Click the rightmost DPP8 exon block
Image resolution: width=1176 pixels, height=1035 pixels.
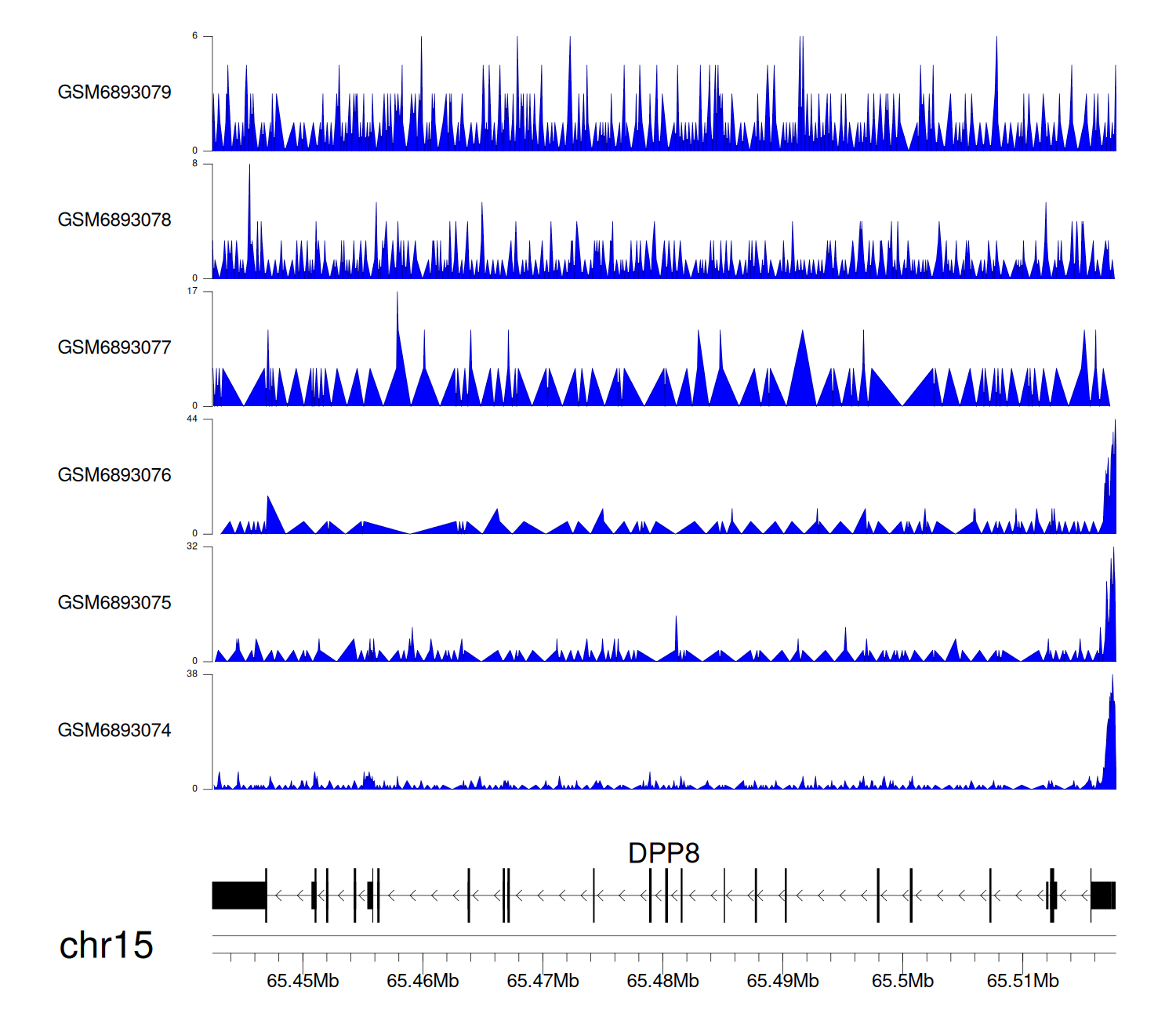click(1102, 895)
